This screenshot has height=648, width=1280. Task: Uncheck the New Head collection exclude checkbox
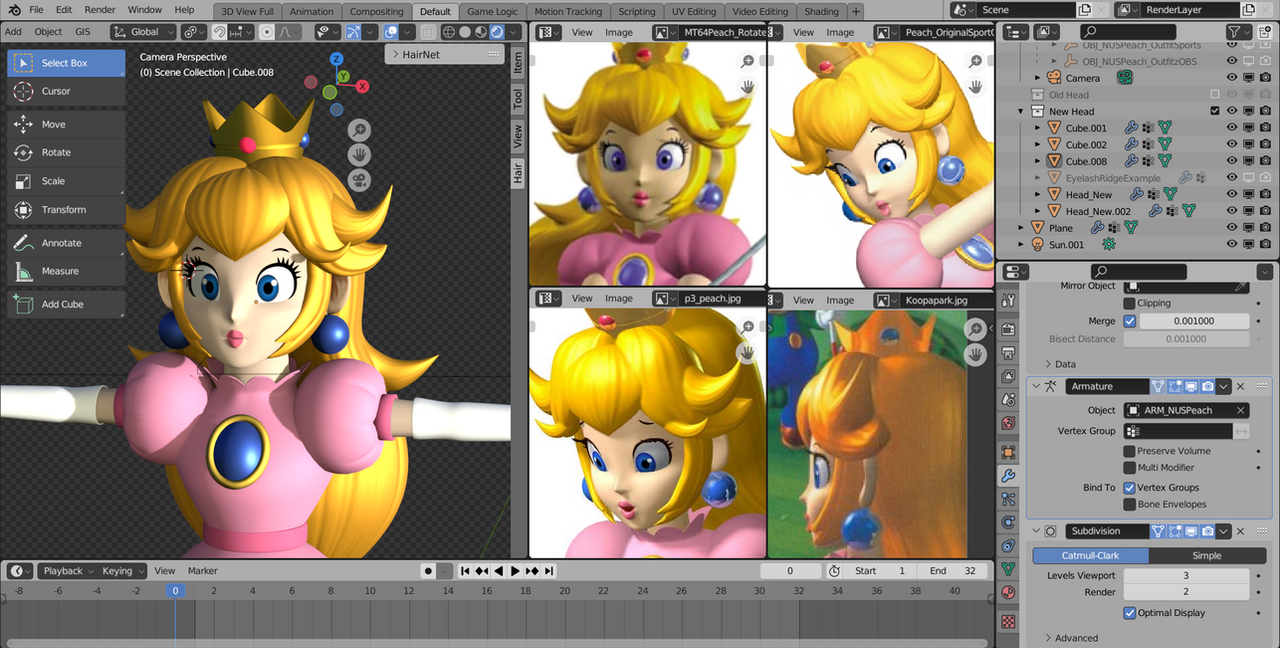click(1215, 111)
